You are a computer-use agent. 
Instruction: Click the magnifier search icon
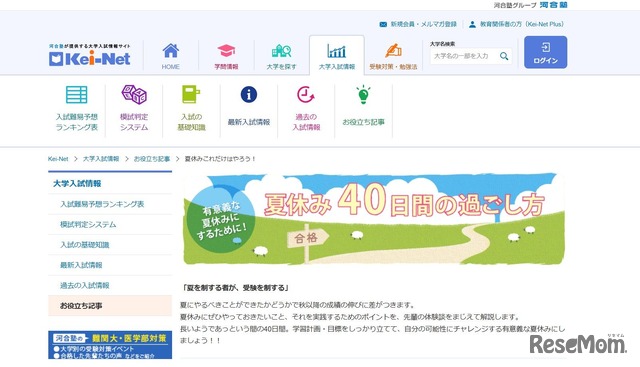click(x=504, y=56)
